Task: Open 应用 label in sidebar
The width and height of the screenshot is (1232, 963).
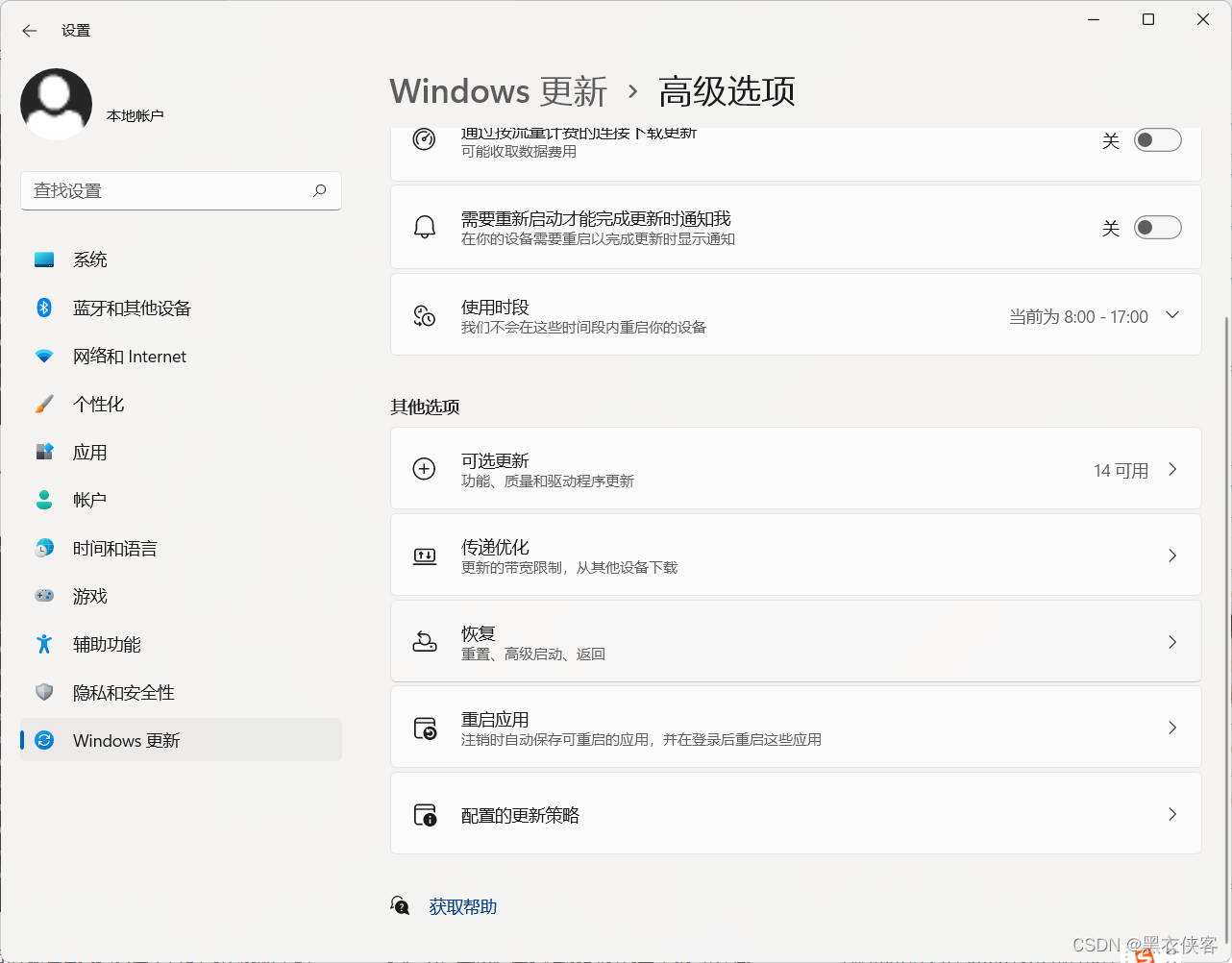Action: point(90,452)
